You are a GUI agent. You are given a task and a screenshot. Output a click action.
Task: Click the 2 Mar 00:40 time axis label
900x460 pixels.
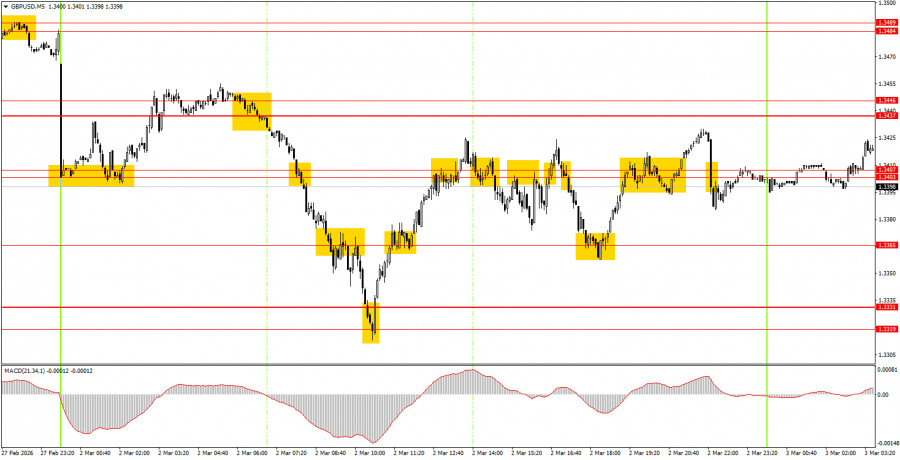(x=96, y=453)
